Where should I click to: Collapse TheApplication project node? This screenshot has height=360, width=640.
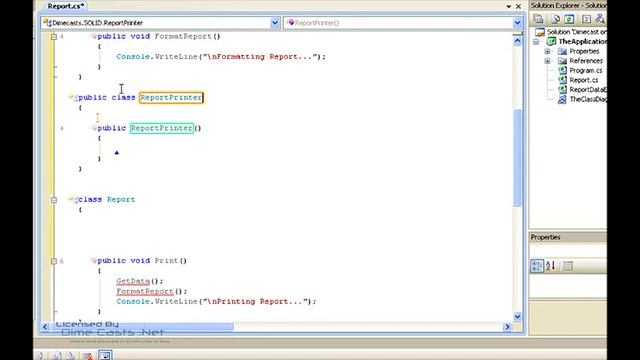point(536,42)
